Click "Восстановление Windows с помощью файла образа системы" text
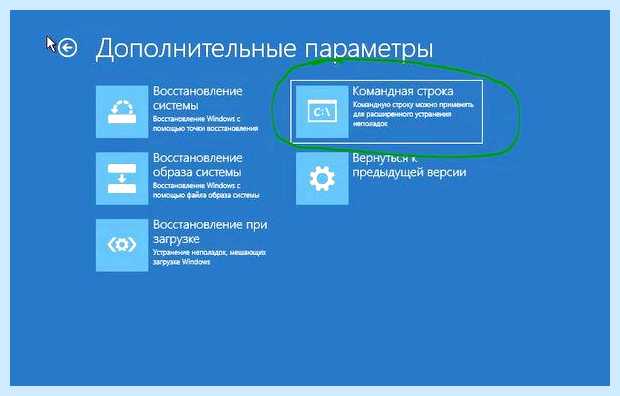This screenshot has width=620, height=396. click(x=206, y=190)
